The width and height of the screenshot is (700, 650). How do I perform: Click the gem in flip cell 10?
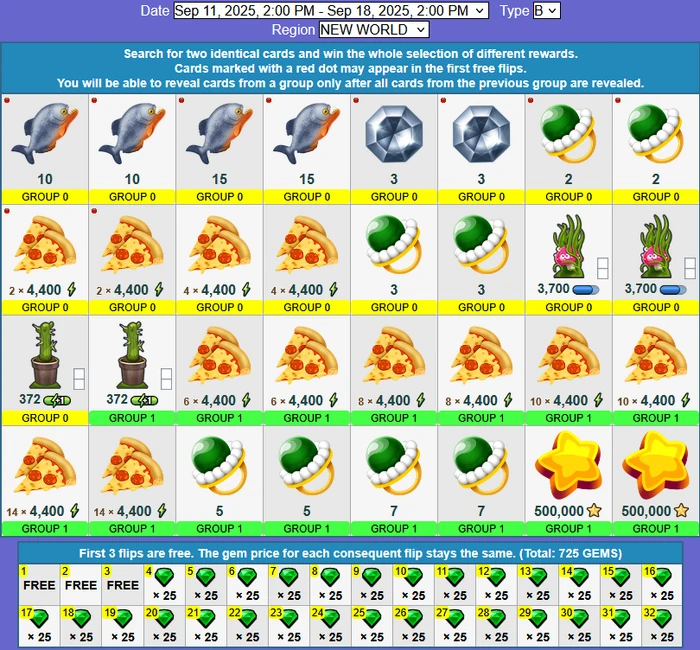pos(414,578)
